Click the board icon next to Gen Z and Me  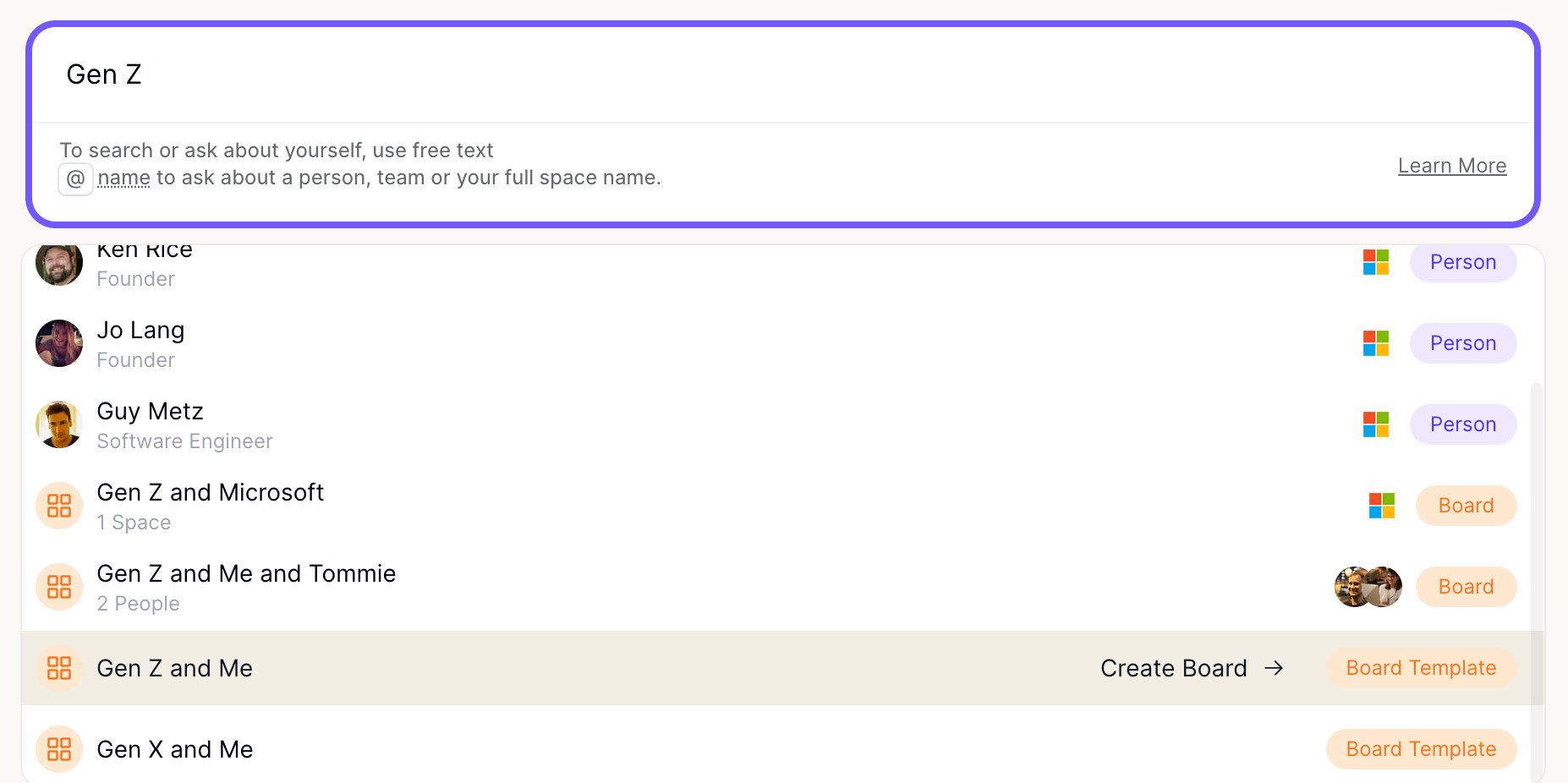point(59,668)
